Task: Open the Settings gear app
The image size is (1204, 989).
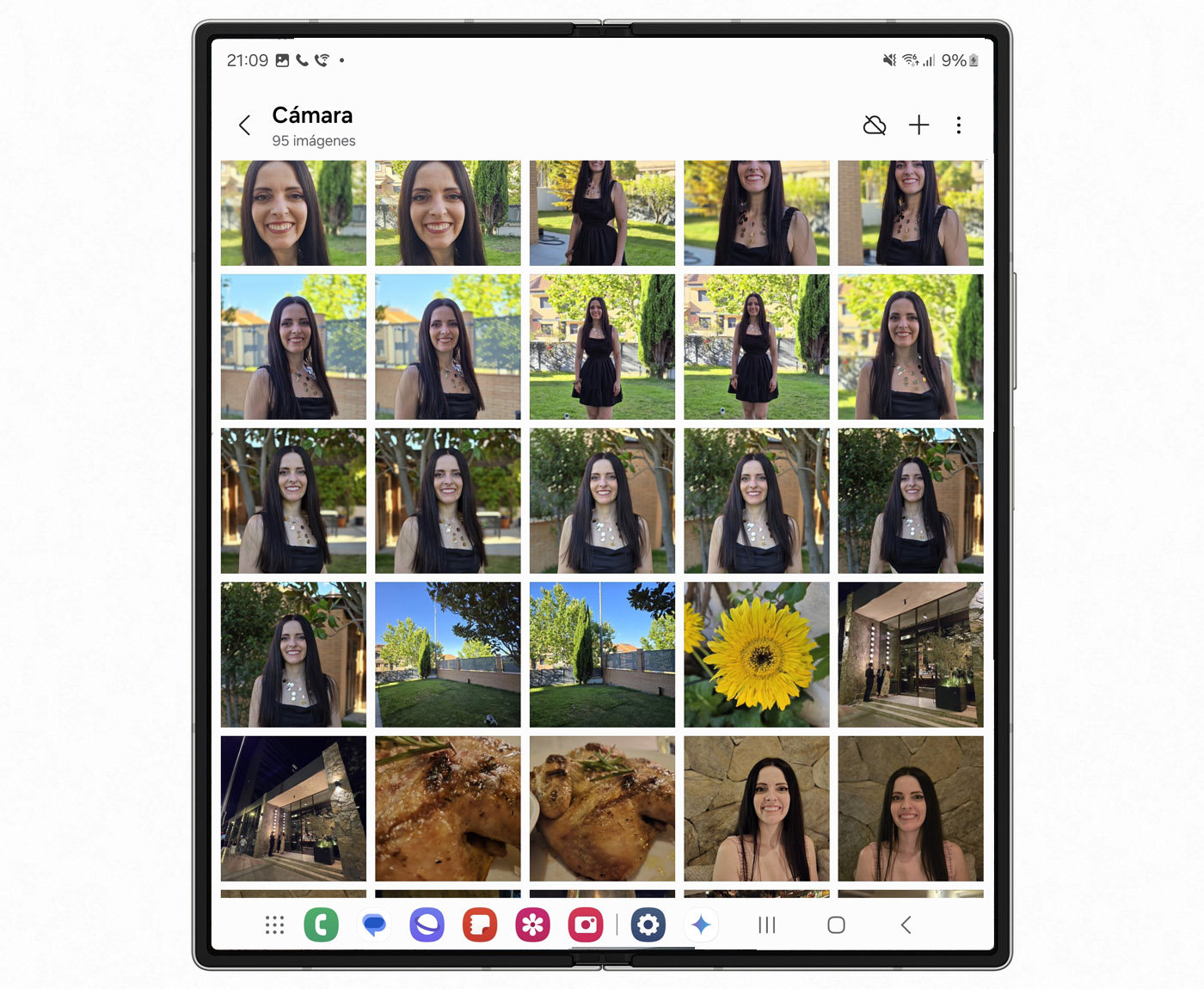Action: pos(648,925)
